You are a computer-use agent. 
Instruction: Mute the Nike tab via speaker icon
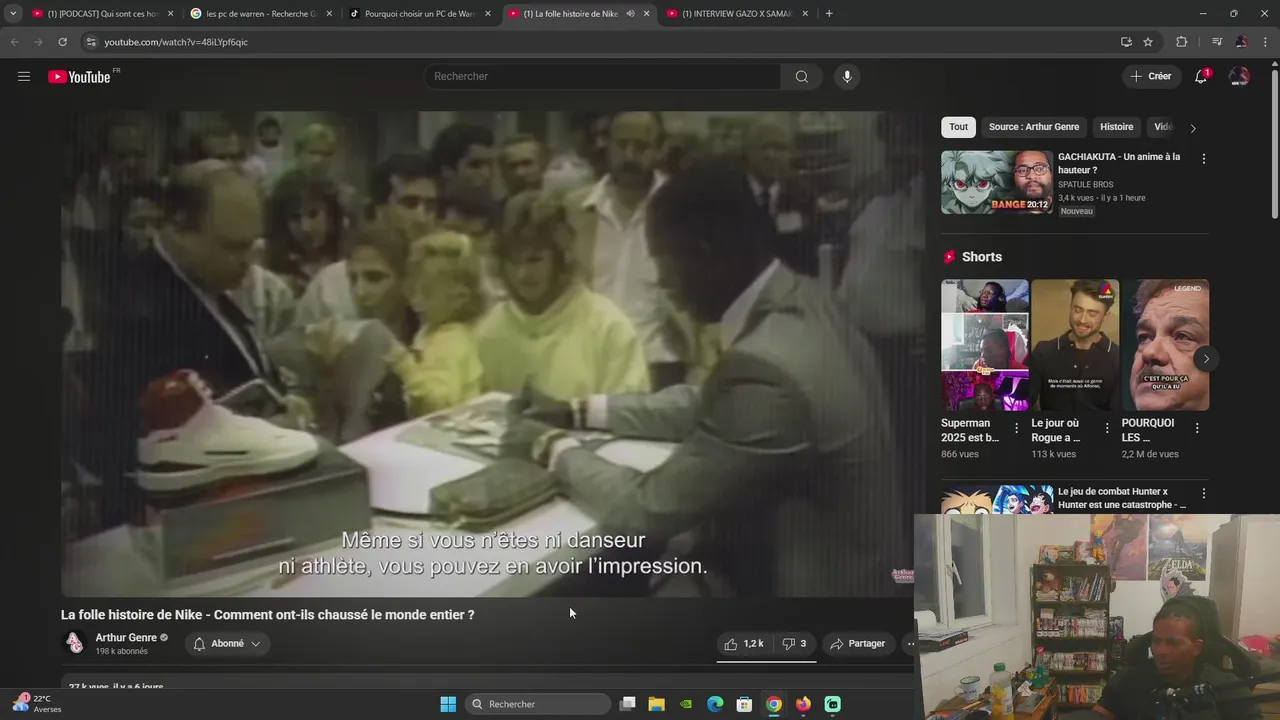tap(630, 14)
